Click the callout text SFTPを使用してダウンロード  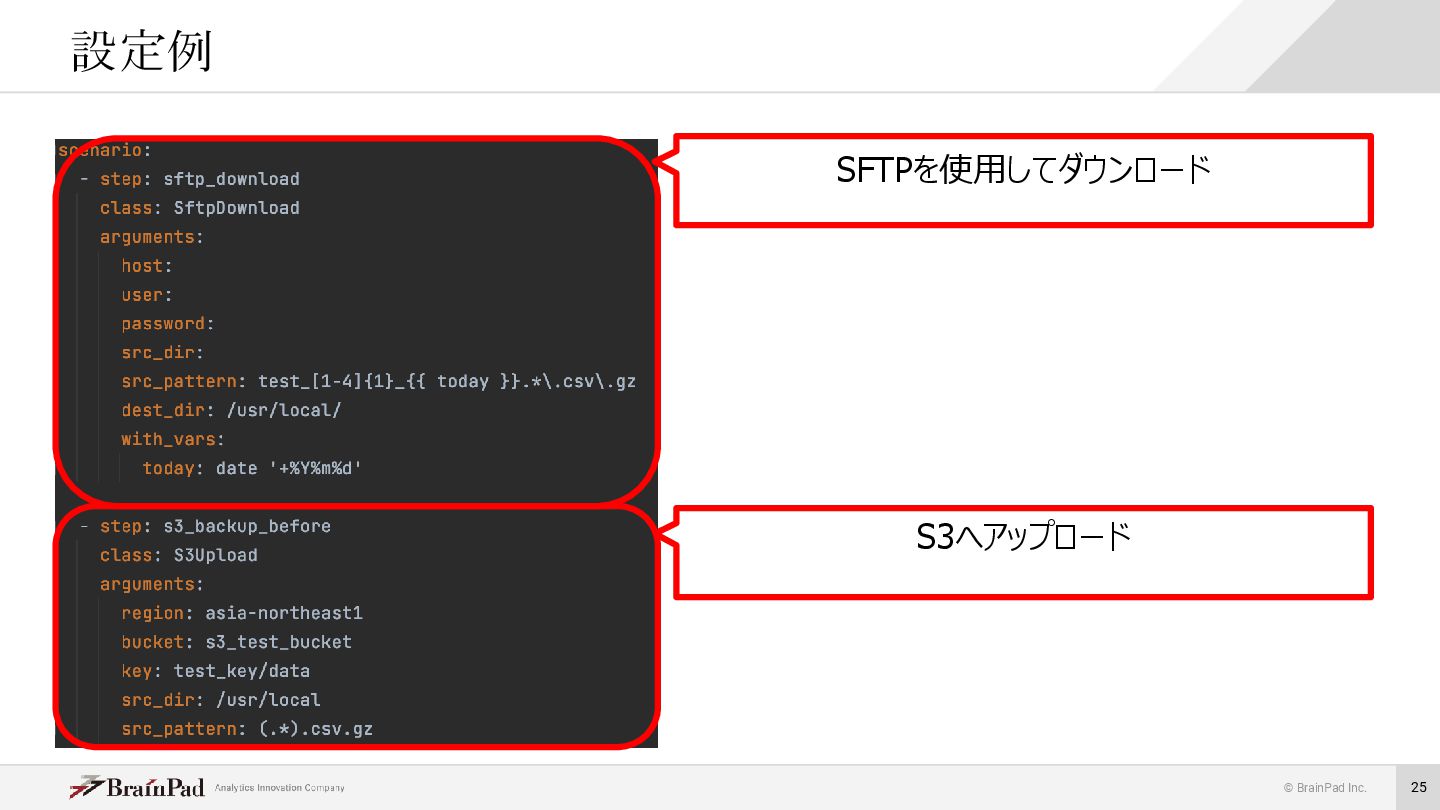point(1023,171)
